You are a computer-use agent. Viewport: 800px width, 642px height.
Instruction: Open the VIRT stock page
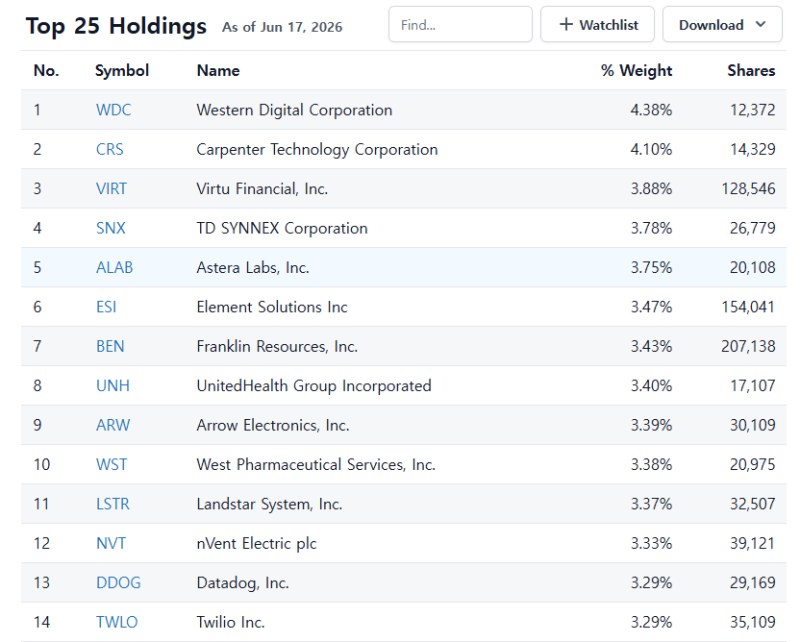coord(111,188)
